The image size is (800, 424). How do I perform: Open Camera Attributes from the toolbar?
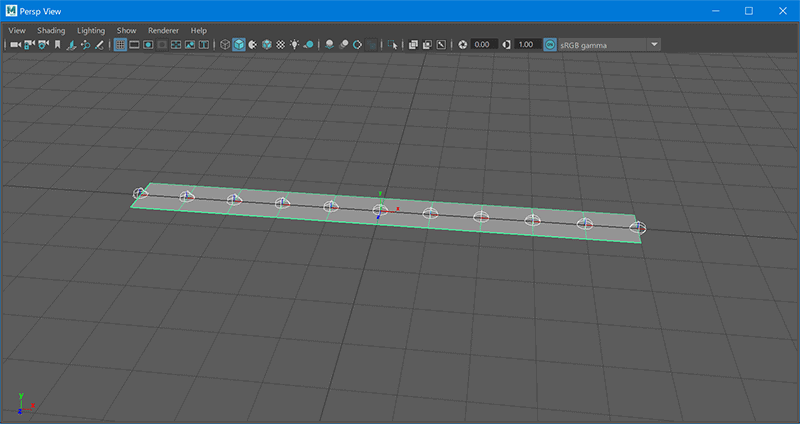(44, 45)
